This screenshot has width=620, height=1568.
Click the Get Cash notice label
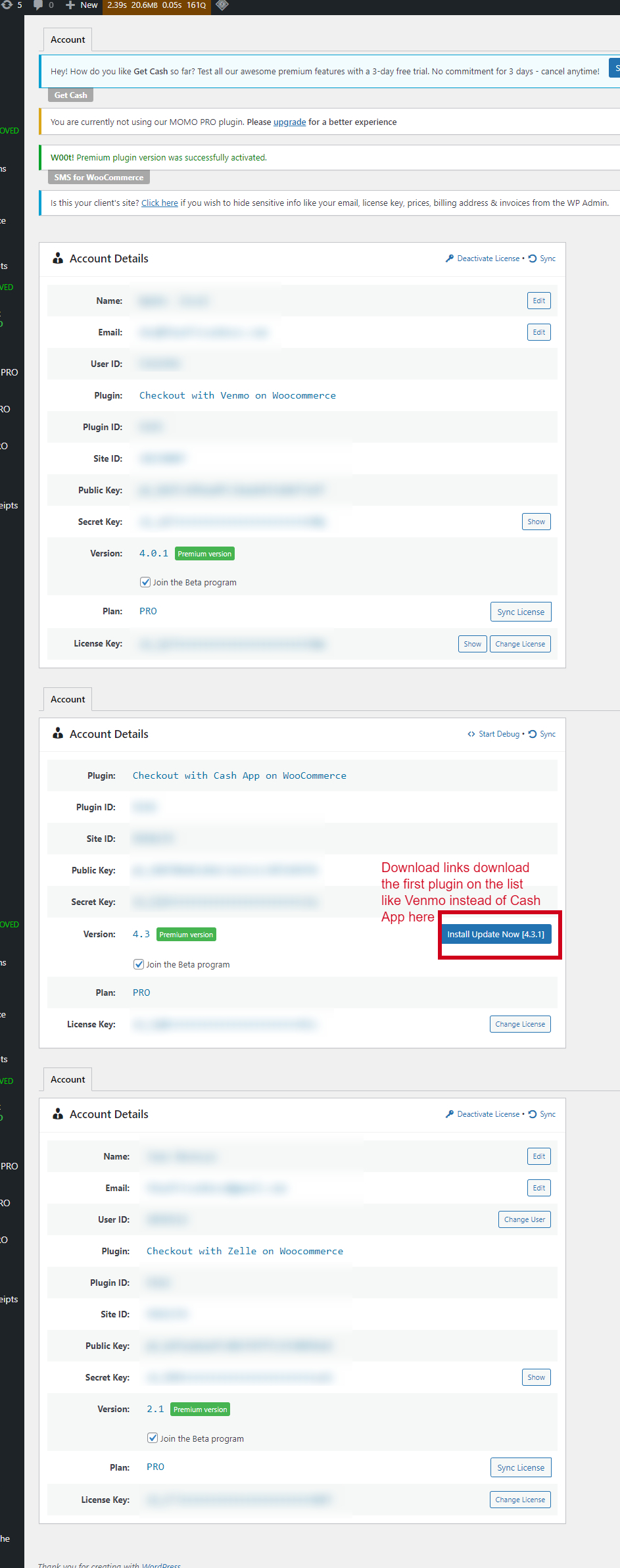[x=70, y=95]
